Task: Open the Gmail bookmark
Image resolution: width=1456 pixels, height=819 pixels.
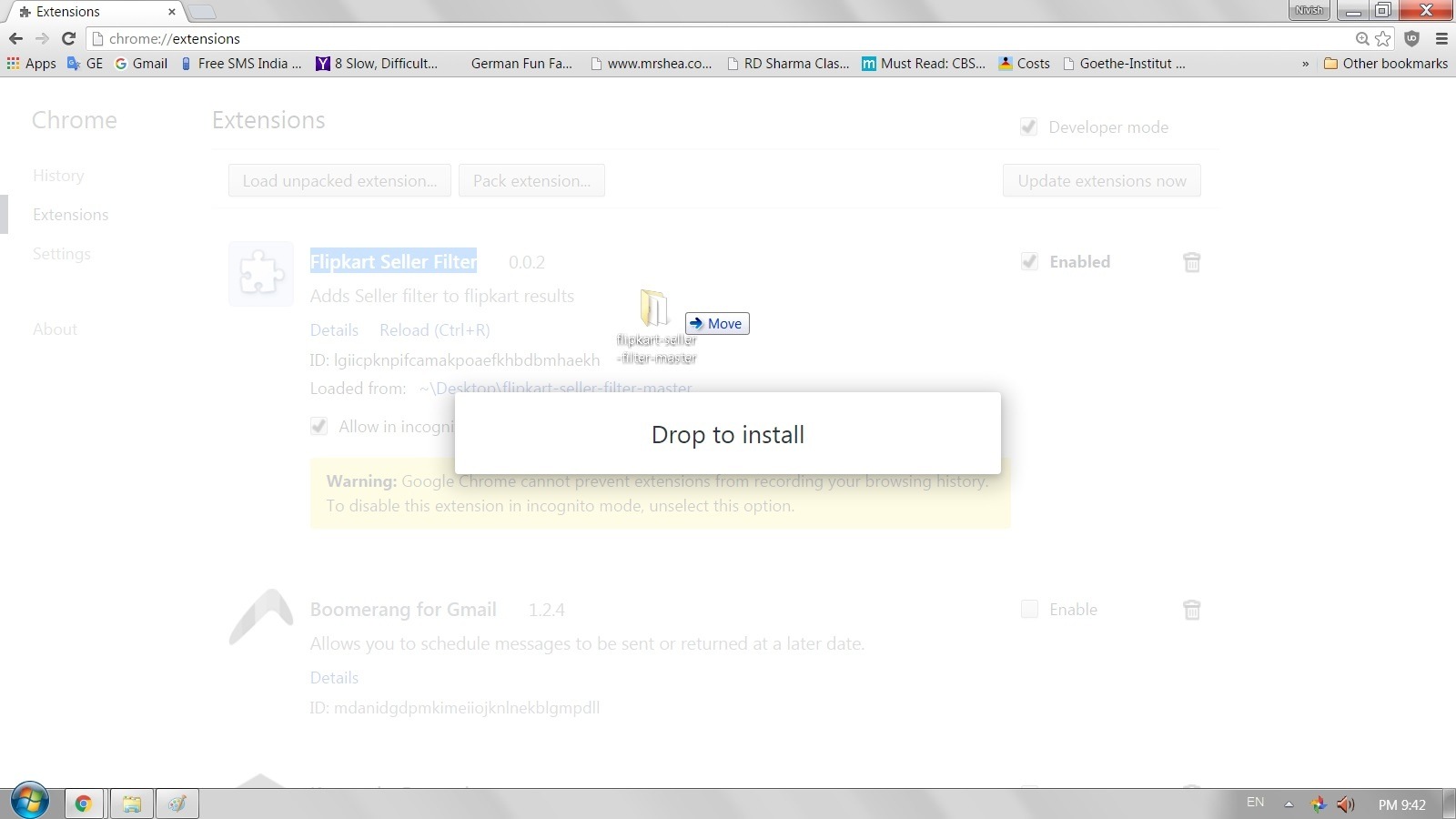Action: click(141, 64)
